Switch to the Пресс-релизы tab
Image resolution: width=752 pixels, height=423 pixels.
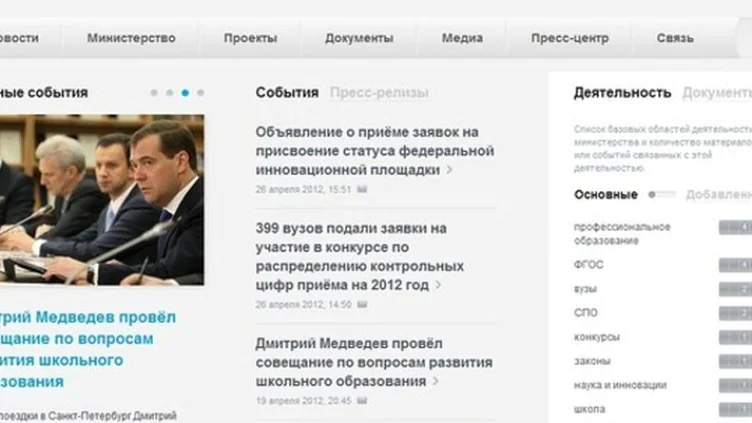click(x=379, y=93)
